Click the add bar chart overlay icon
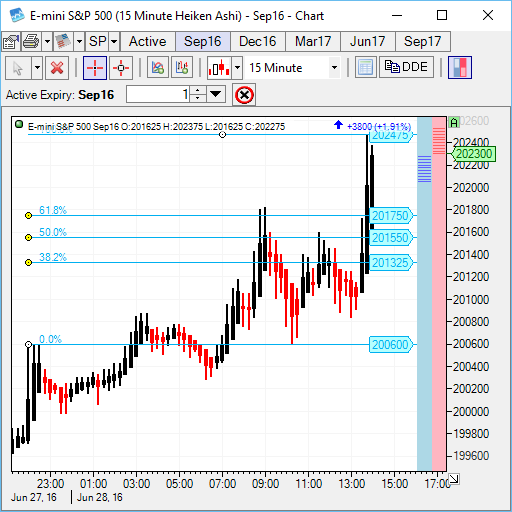This screenshot has height=512, width=512. point(182,68)
